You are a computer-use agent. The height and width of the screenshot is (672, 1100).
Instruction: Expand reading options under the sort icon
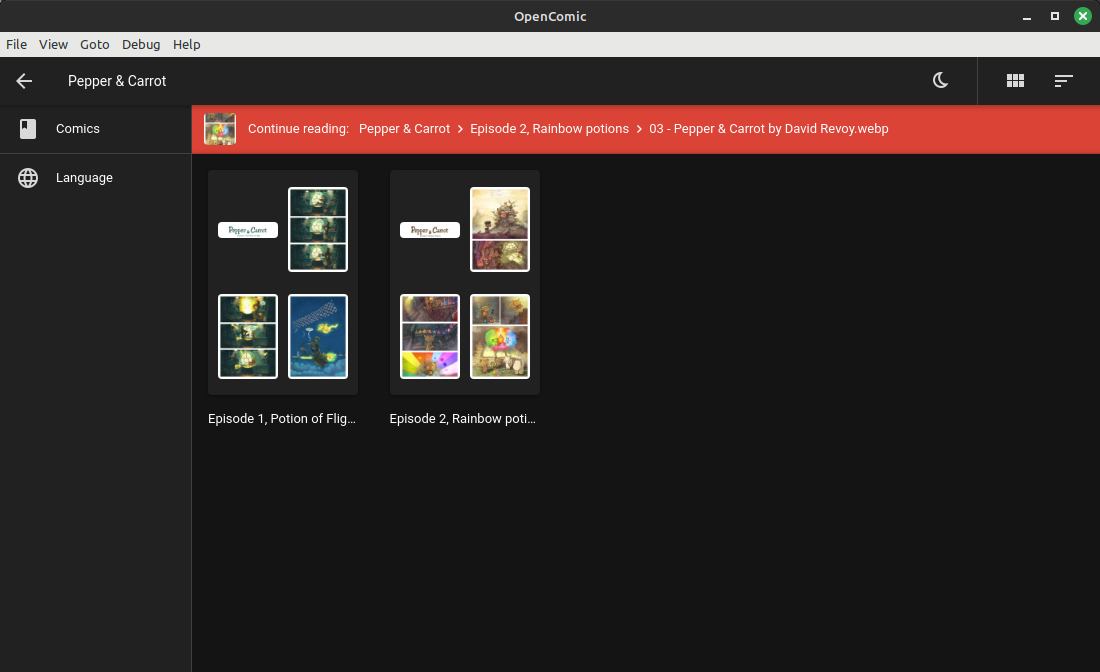point(1064,81)
